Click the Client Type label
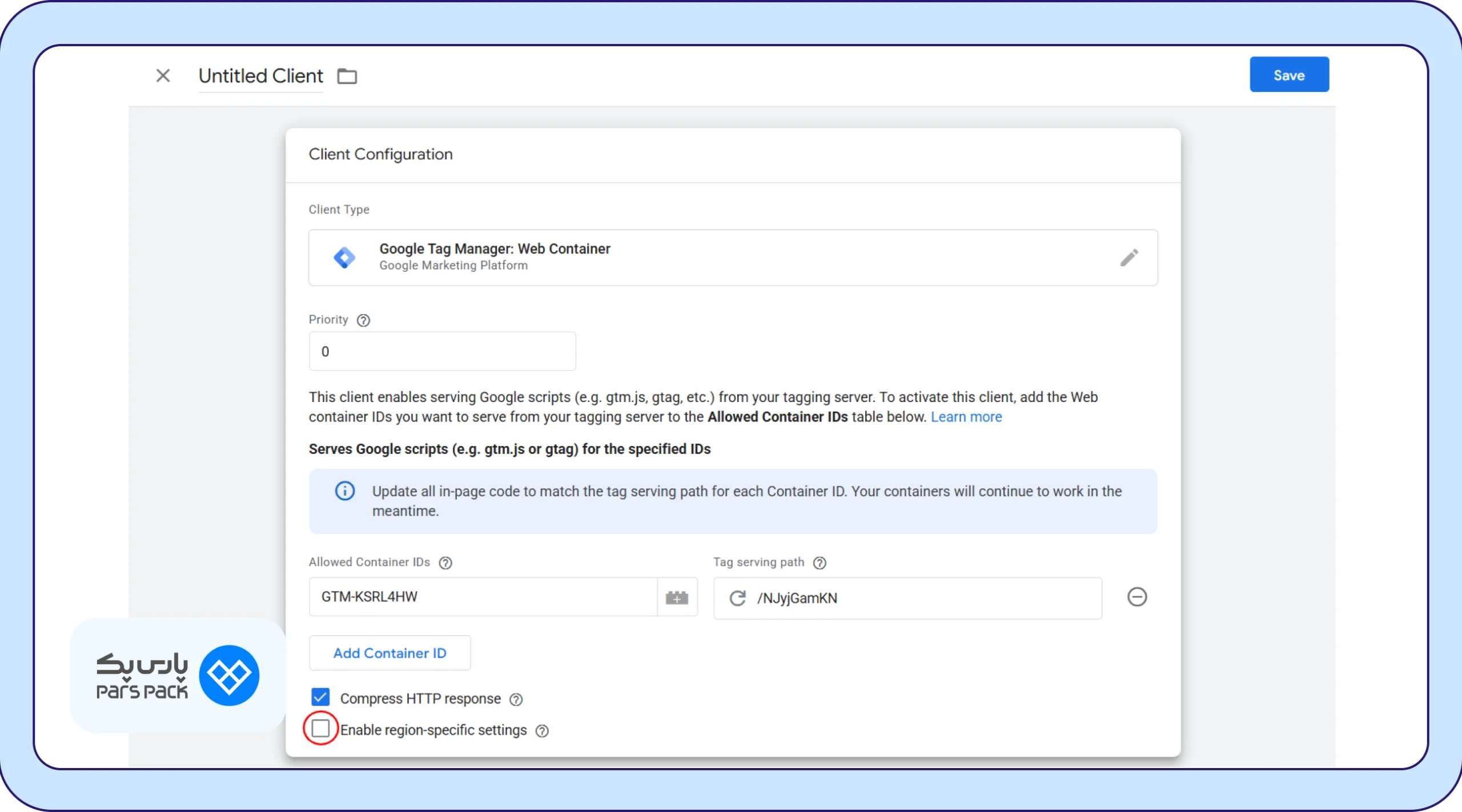This screenshot has width=1462, height=812. click(x=339, y=210)
